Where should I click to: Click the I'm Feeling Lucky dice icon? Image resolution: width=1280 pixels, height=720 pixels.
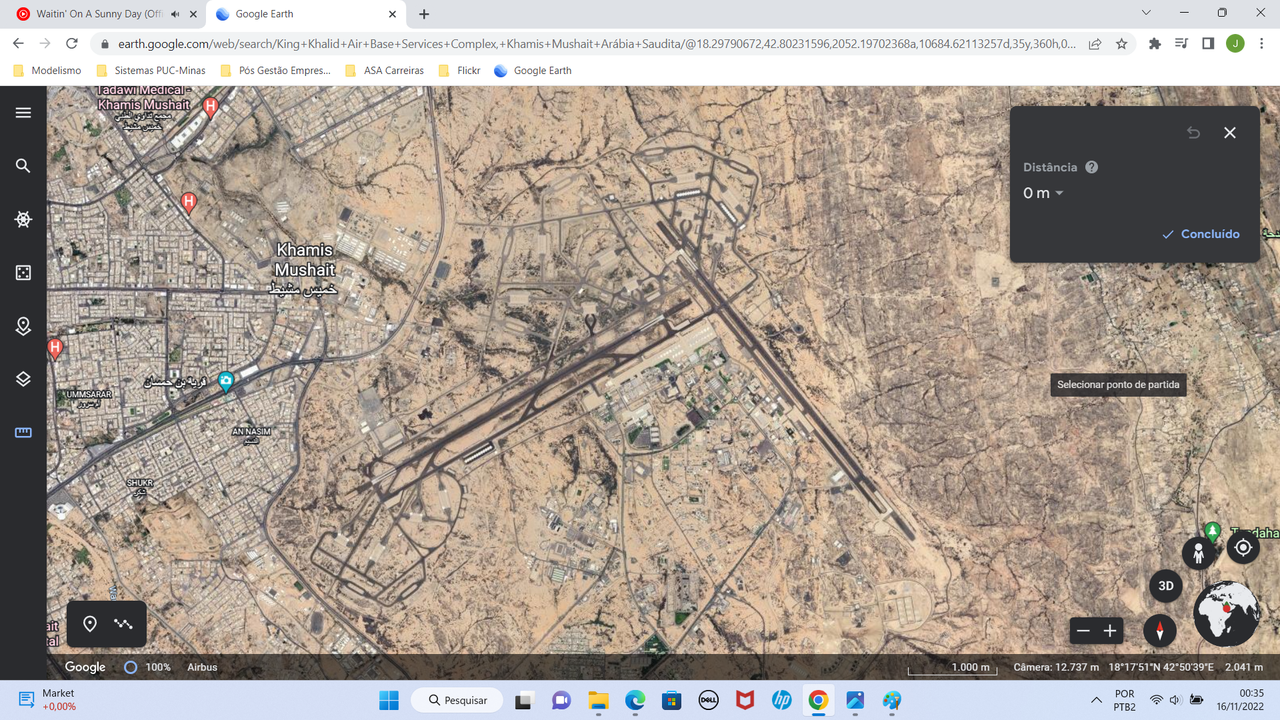point(23,273)
